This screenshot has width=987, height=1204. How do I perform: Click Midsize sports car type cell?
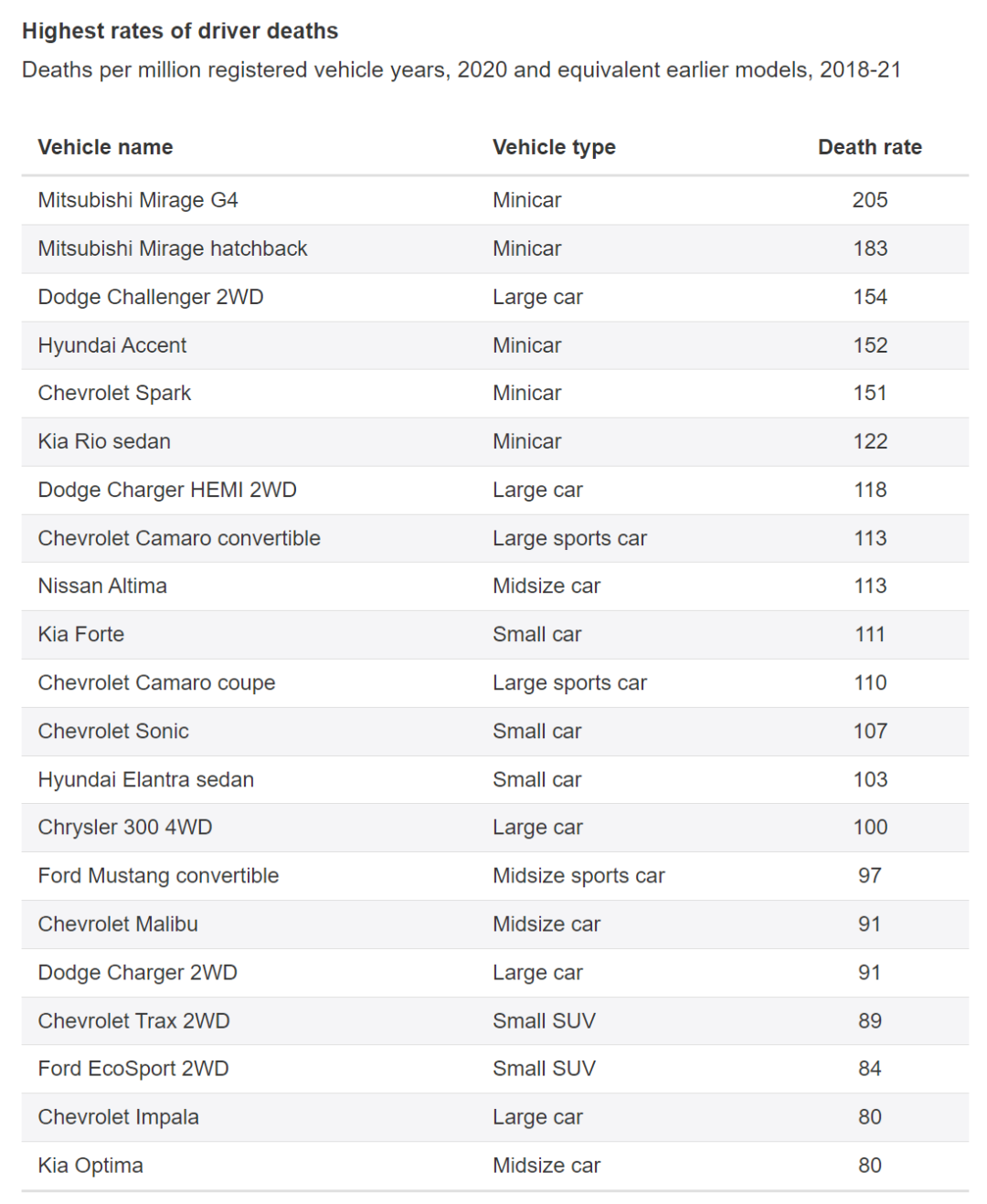[578, 875]
